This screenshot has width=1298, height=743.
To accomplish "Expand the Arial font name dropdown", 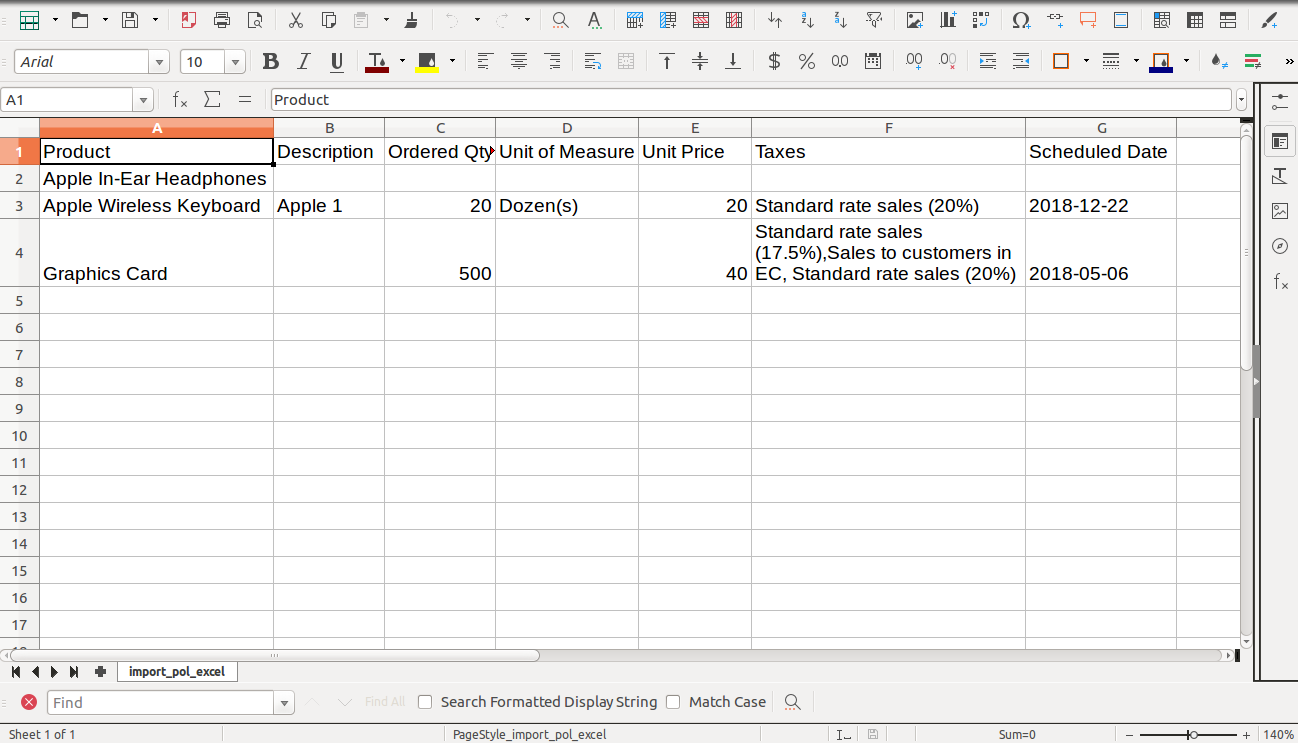I will pyautogui.click(x=159, y=62).
